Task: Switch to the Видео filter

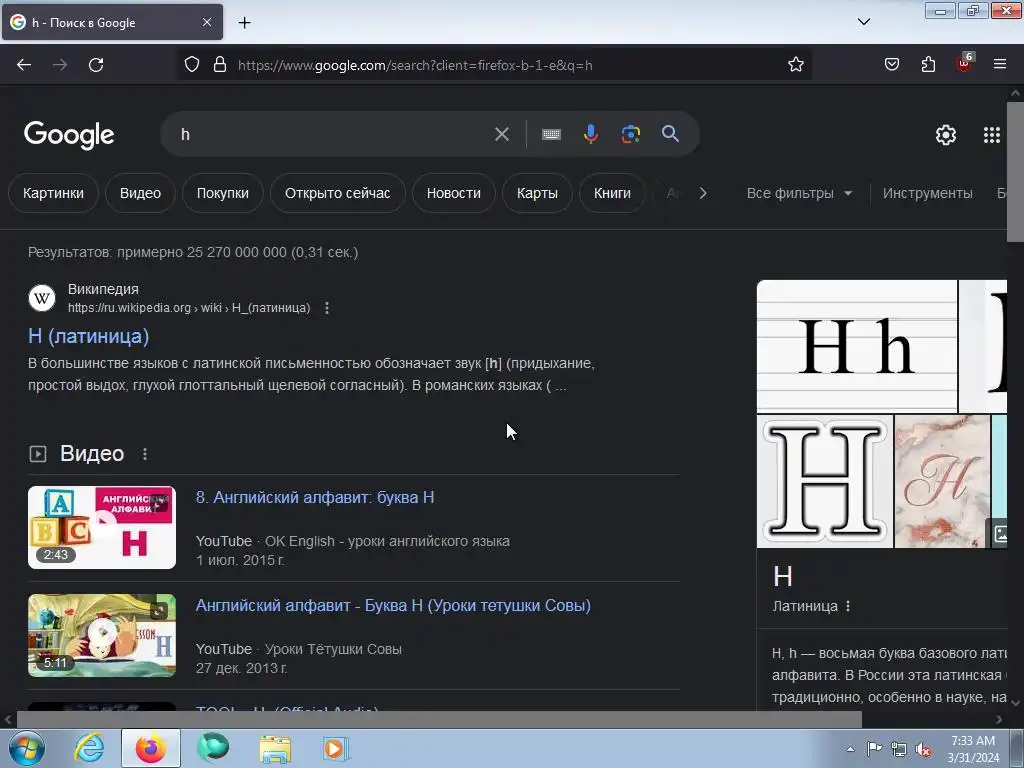Action: [140, 193]
